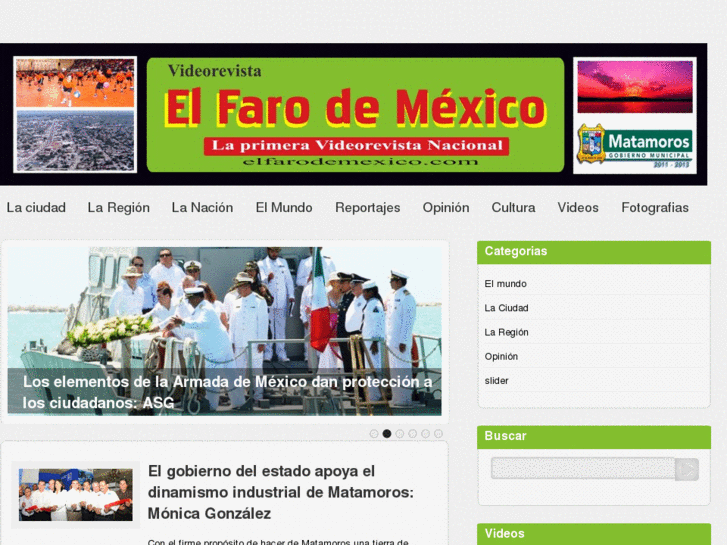This screenshot has width=727, height=545.
Task: Click the Matamoros Gobierno Municipal logo
Action: 635,145
